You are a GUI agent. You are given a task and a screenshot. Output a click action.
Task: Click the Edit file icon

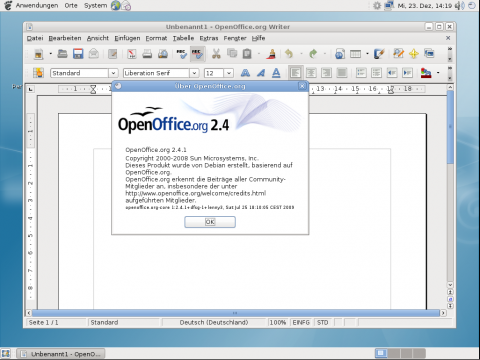pyautogui.click(x=113, y=54)
